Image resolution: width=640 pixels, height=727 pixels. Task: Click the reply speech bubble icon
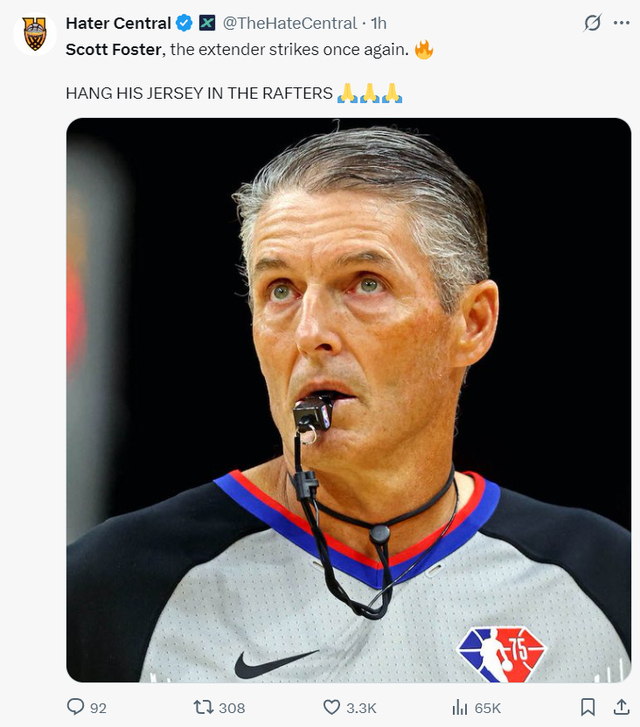coord(76,707)
